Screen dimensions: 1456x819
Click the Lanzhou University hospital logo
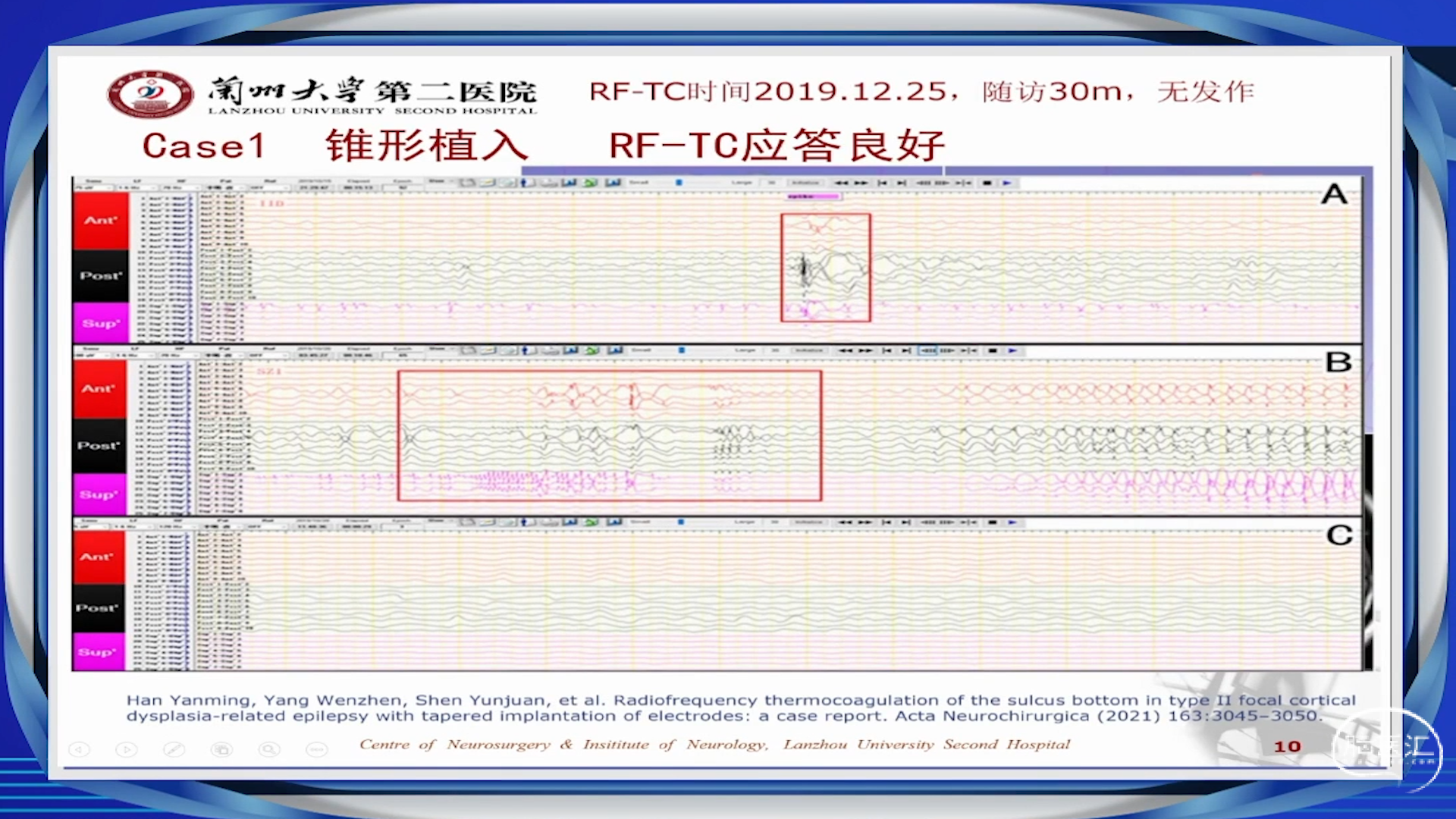[x=150, y=94]
